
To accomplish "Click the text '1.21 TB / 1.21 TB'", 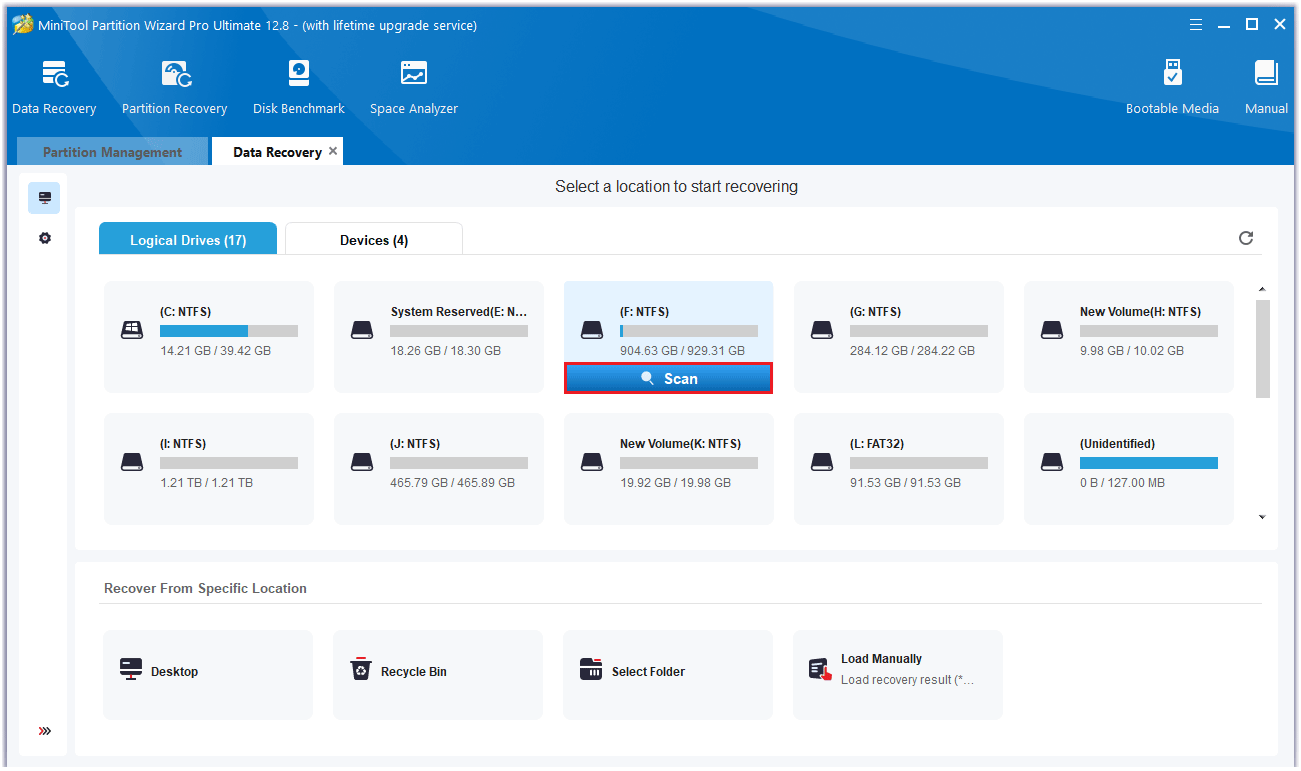I will (x=207, y=483).
